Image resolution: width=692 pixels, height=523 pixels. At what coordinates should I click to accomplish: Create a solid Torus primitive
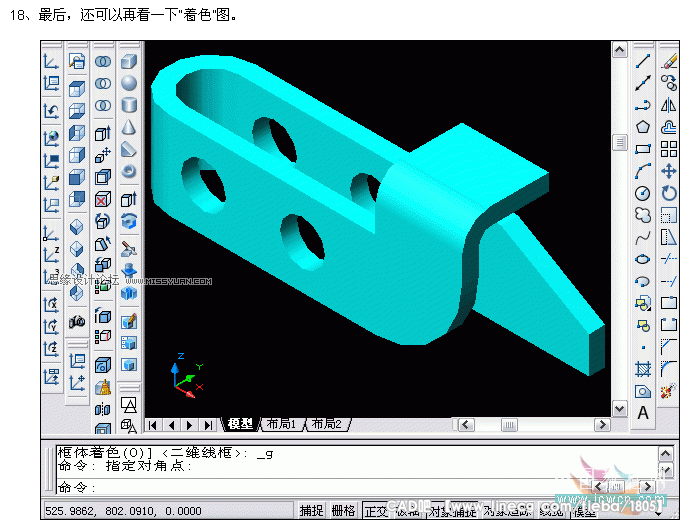tap(128, 171)
